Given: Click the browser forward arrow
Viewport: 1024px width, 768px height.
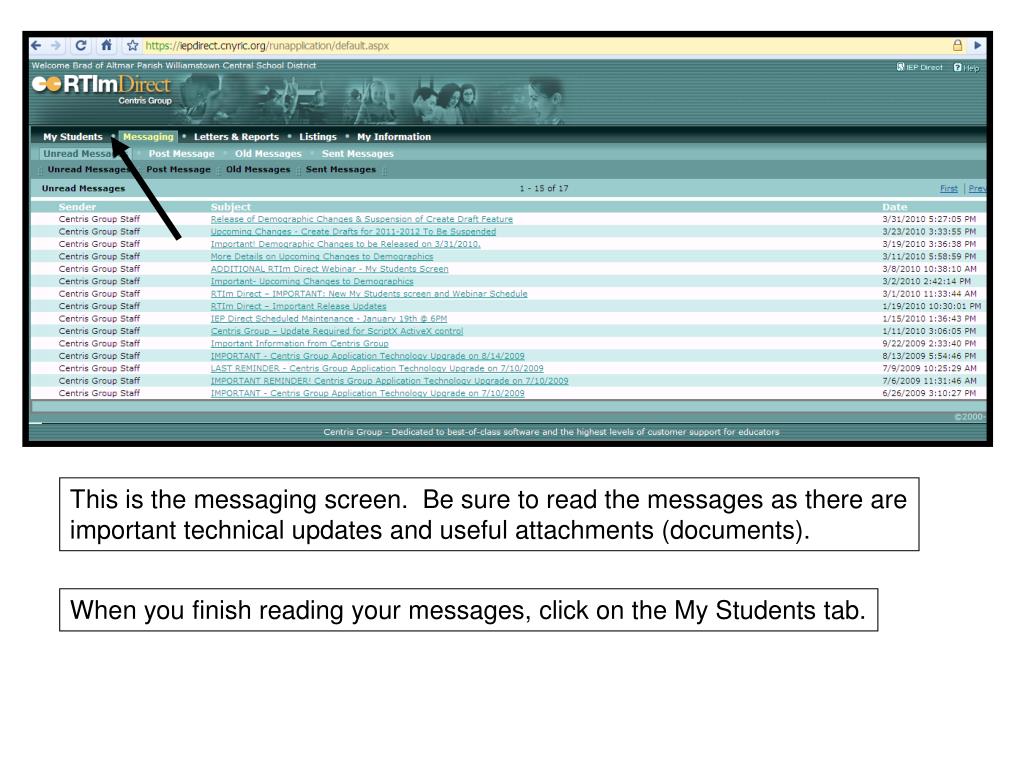Looking at the screenshot, I should pyautogui.click(x=56, y=46).
